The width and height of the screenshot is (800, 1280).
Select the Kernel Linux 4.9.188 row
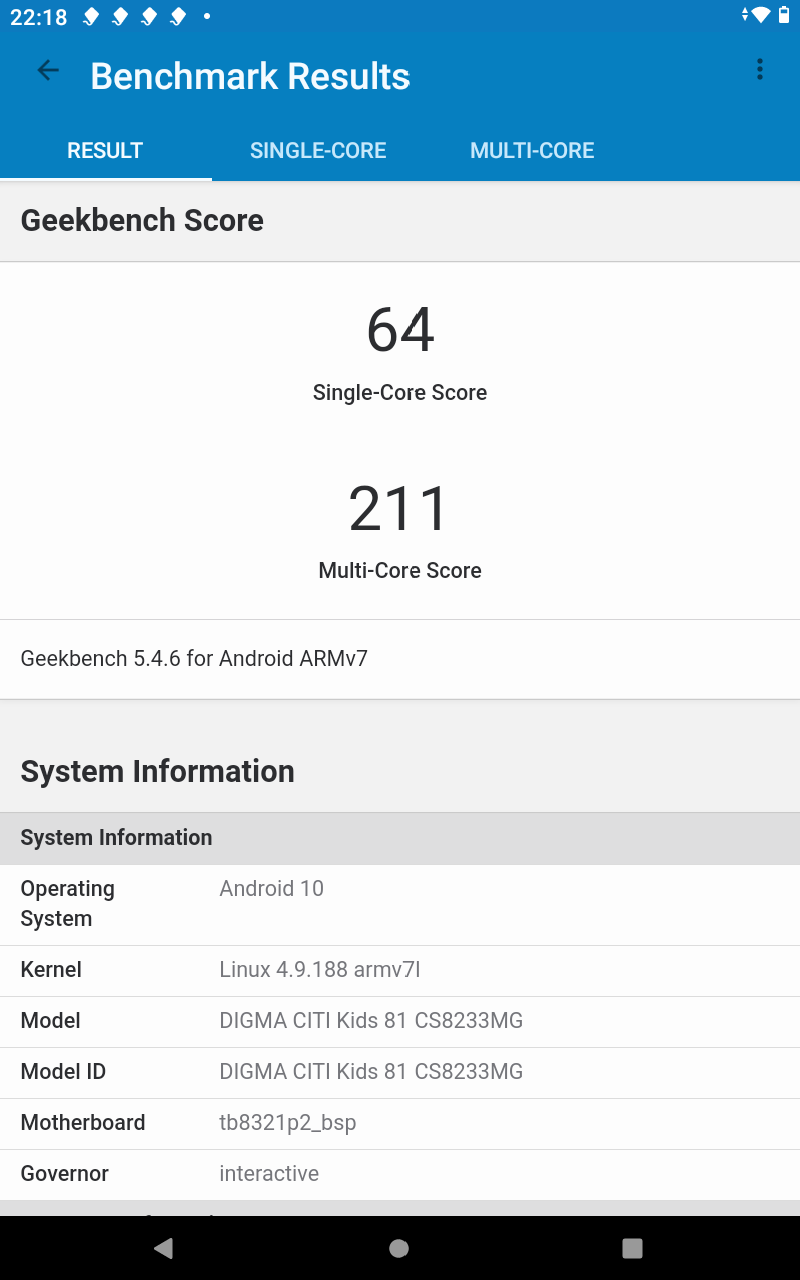point(400,970)
